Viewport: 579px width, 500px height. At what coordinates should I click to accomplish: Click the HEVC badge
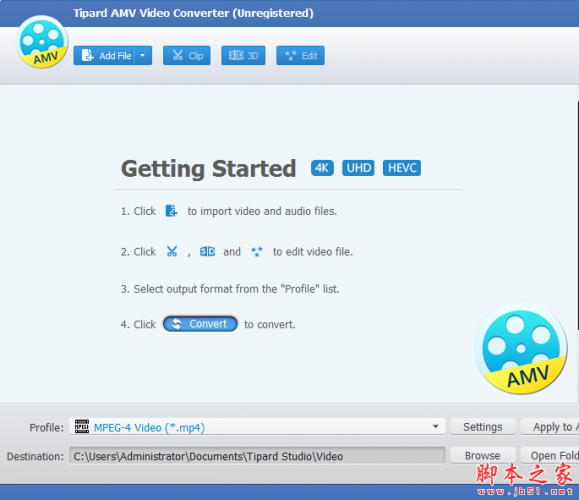(402, 168)
